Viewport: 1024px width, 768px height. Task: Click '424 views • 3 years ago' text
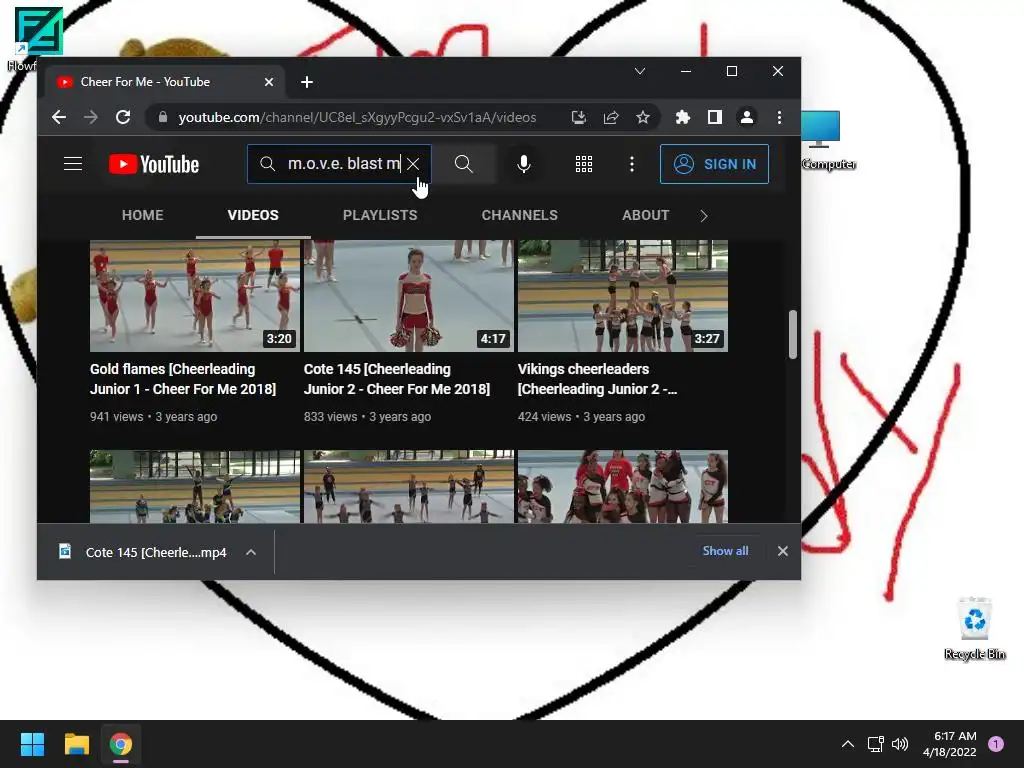(581, 417)
